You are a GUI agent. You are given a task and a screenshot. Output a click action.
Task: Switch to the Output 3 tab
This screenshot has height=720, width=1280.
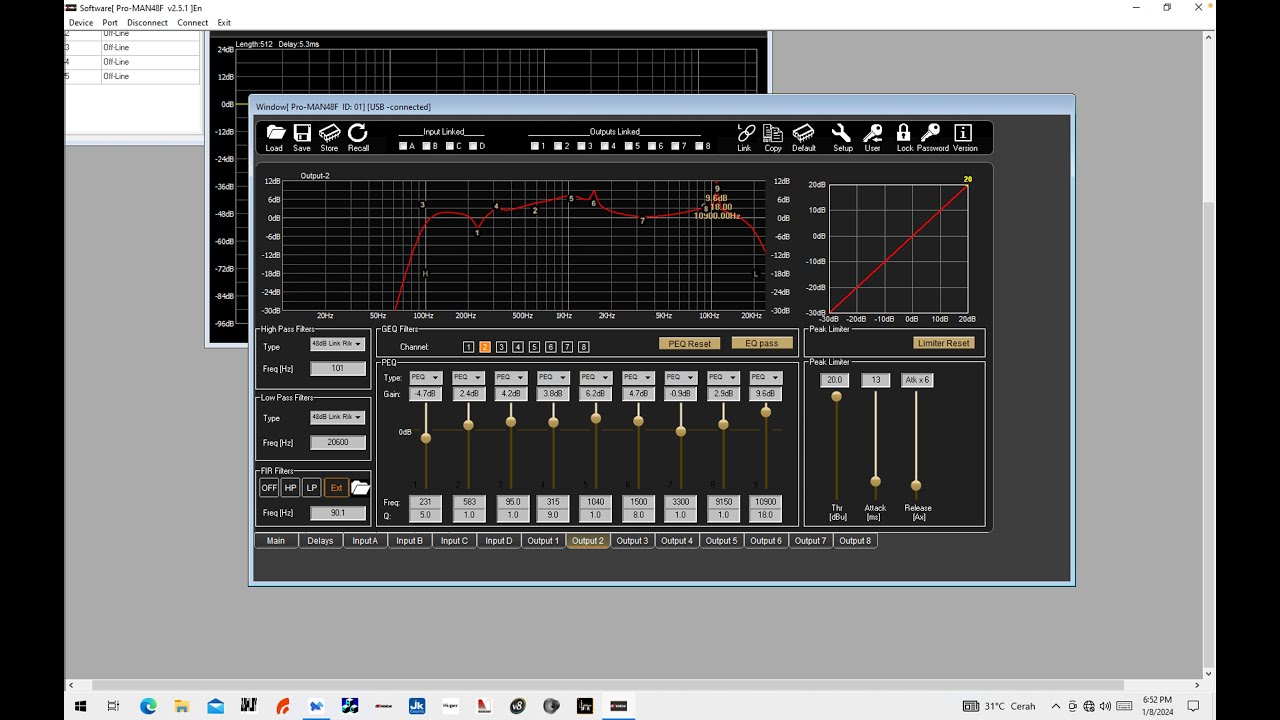coord(632,541)
